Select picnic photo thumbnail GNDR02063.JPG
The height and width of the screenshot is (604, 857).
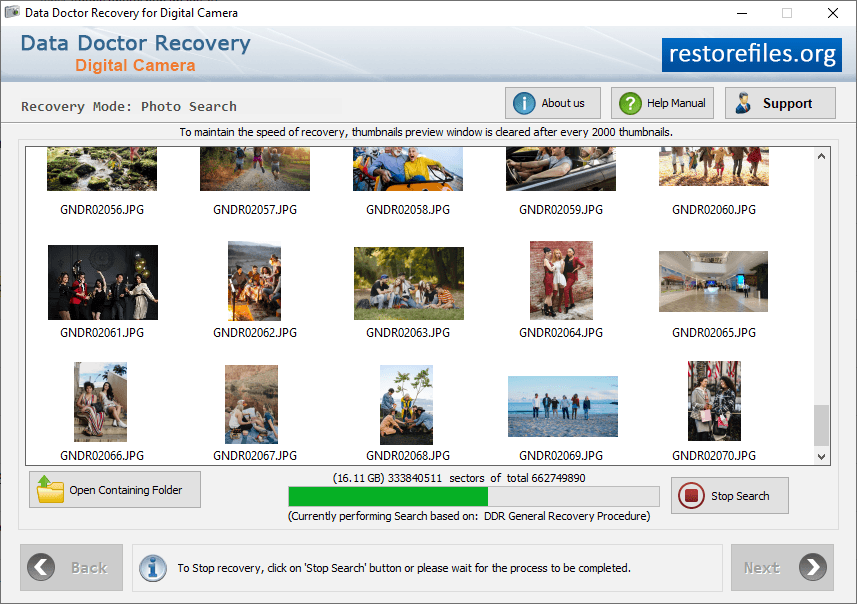[409, 283]
